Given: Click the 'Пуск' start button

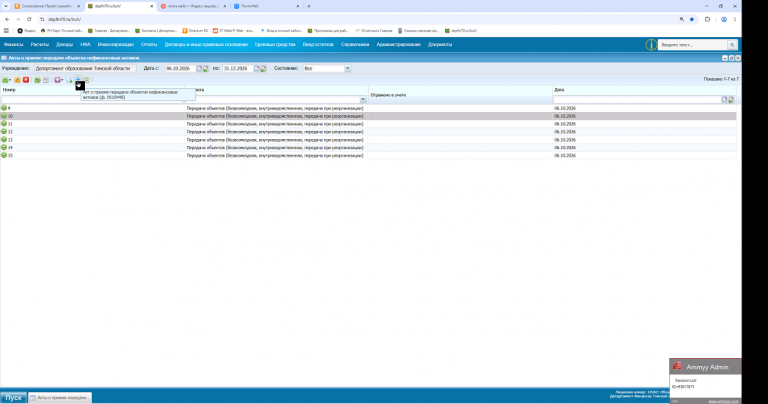Looking at the screenshot, I should [x=13, y=398].
